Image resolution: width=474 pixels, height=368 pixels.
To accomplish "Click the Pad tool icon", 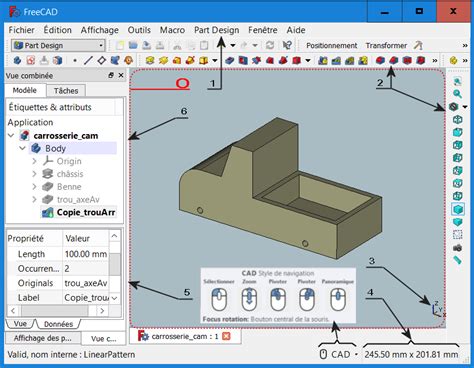I will pyautogui.click(x=150, y=60).
